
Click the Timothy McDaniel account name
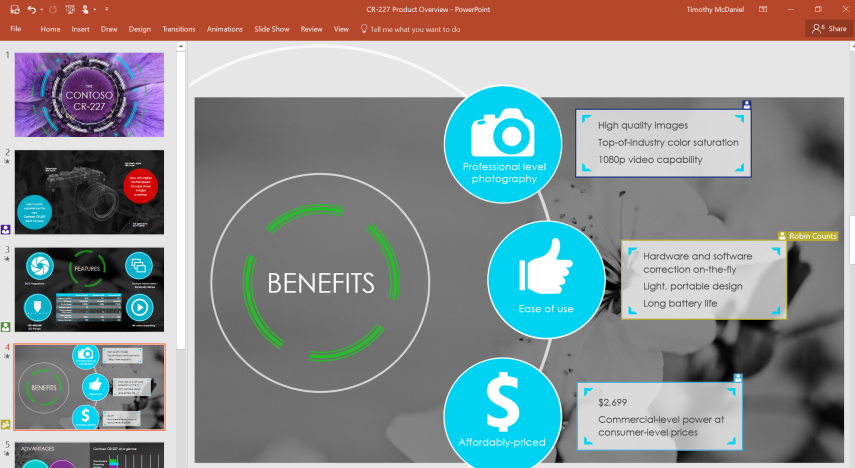pos(715,9)
